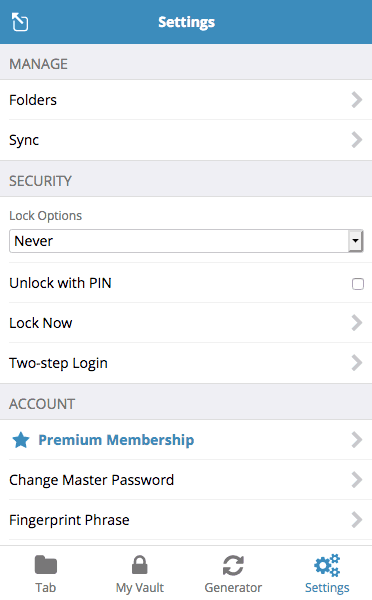Open the Sync settings

point(186,140)
